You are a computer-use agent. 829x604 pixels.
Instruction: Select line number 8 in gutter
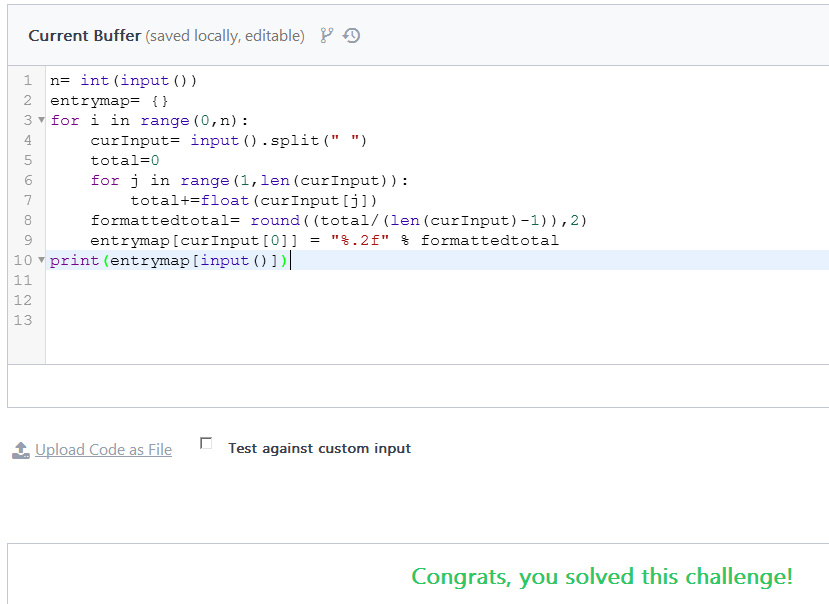(x=27, y=220)
